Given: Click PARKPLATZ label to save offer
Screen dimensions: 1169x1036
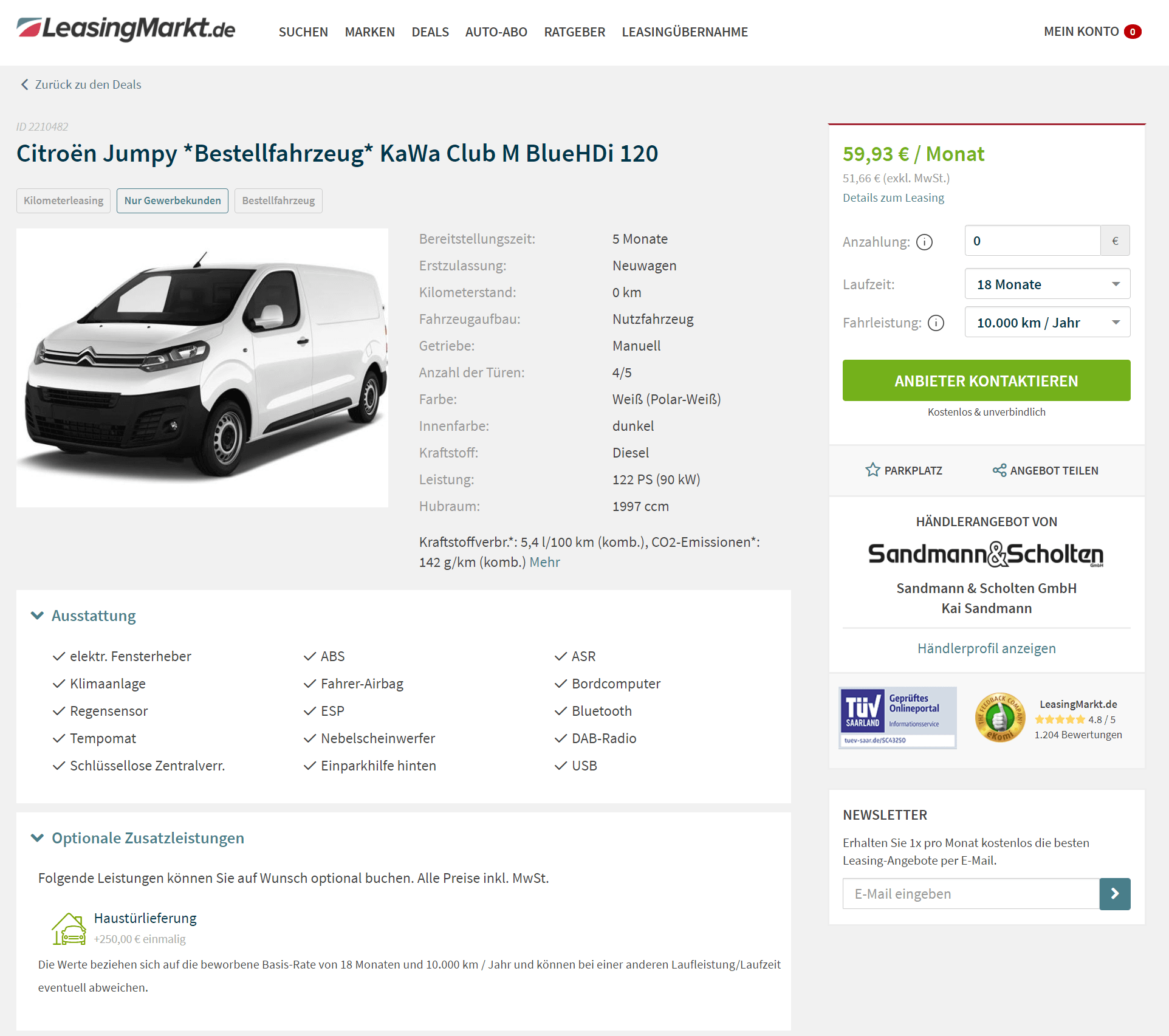Looking at the screenshot, I should 913,470.
